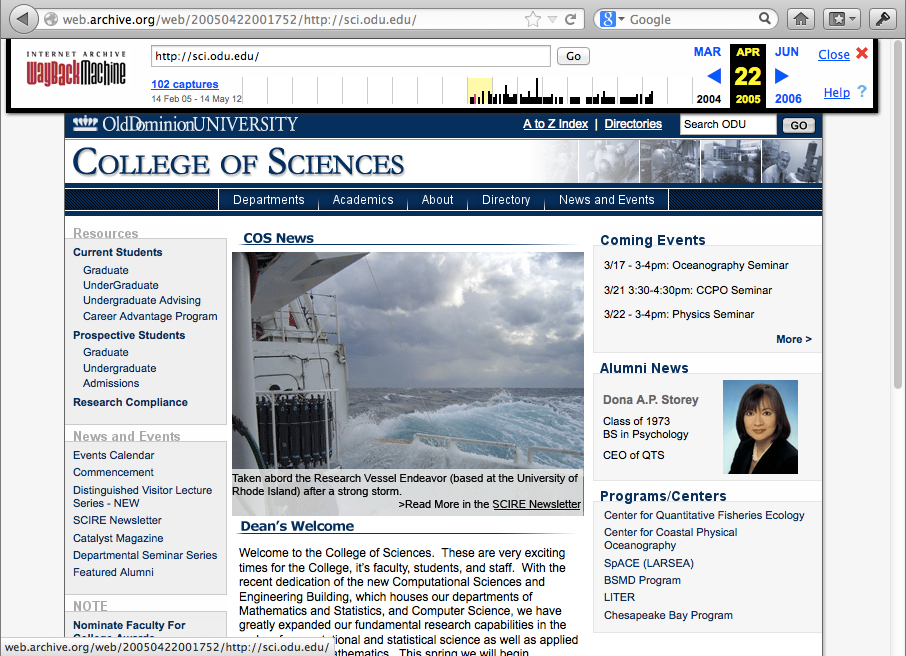Open the Departments nav menu
Viewport: 906px width, 656px height.
pyautogui.click(x=269, y=200)
